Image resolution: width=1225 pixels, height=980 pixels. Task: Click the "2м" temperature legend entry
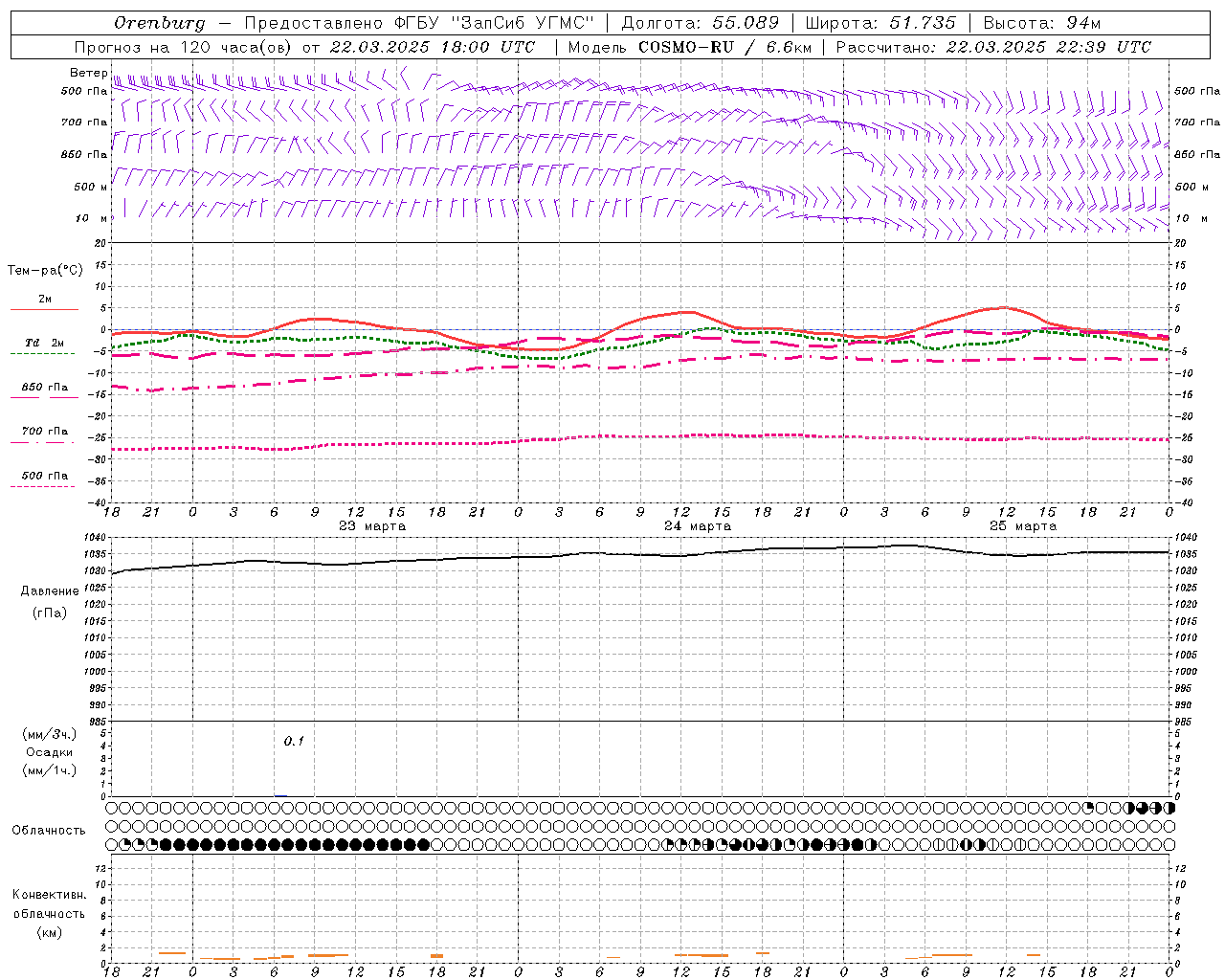[45, 299]
